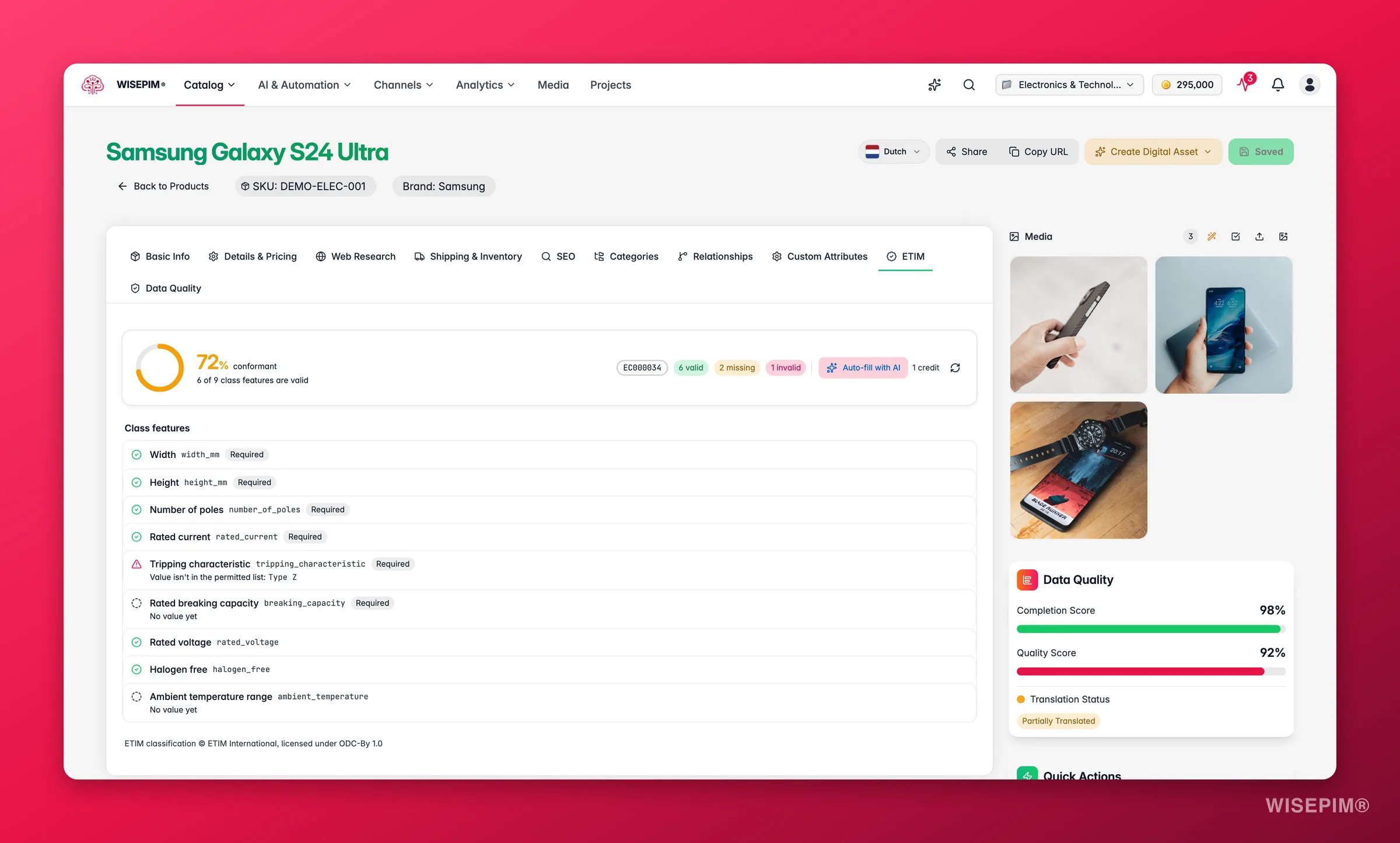Open the activity pulse icon with badge 3
Viewport: 1400px width, 843px height.
click(1245, 83)
